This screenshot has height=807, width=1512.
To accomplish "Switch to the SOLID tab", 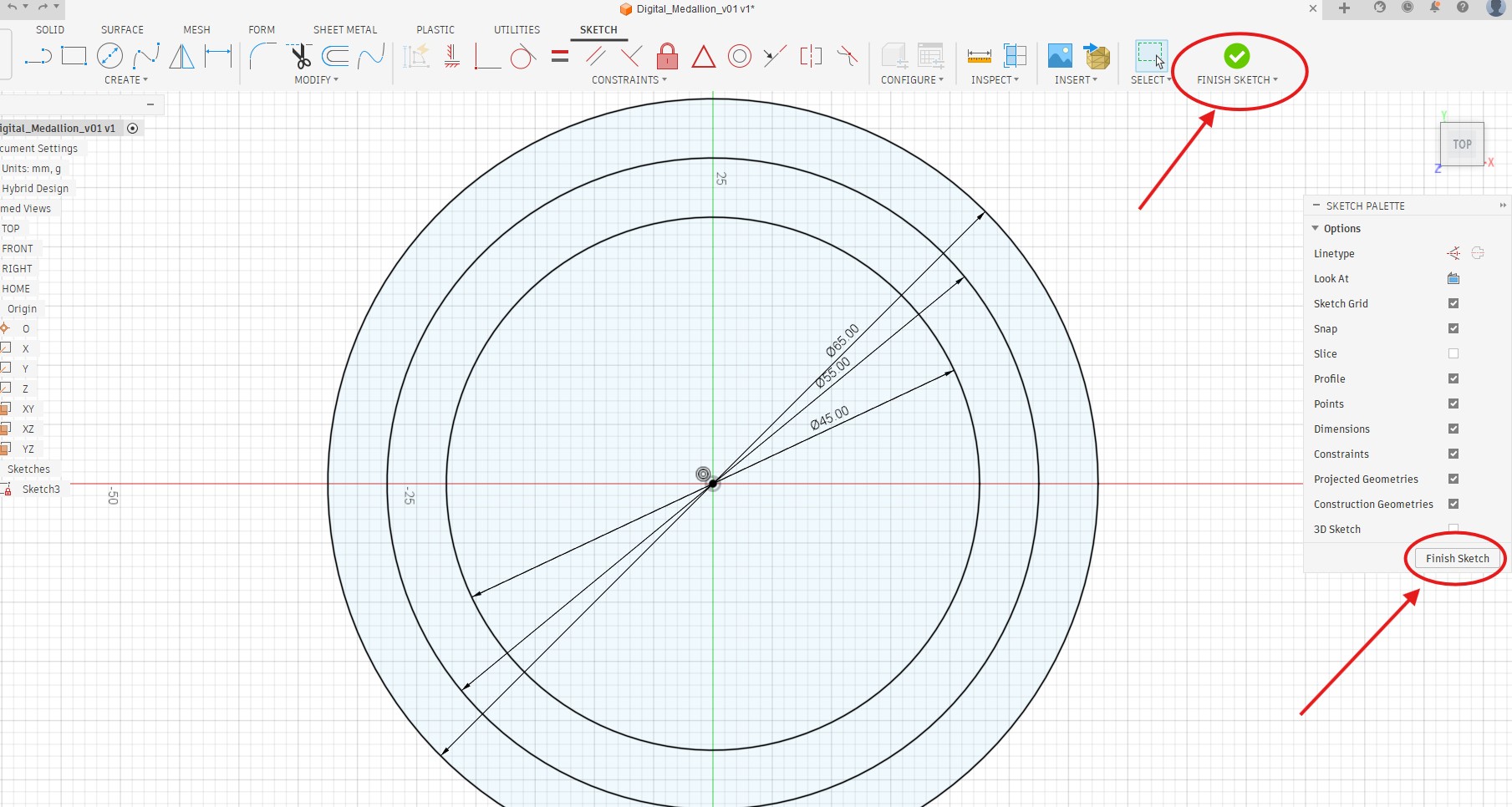I will (50, 29).
